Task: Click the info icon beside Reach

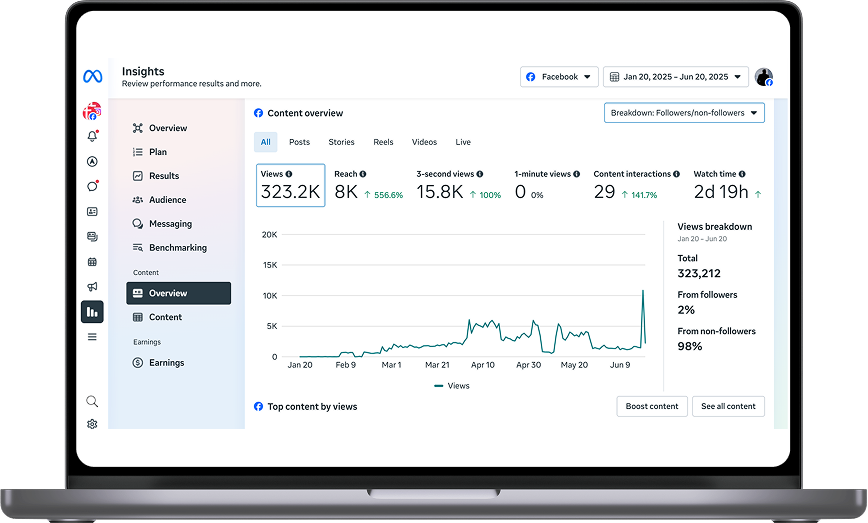Action: 363,174
